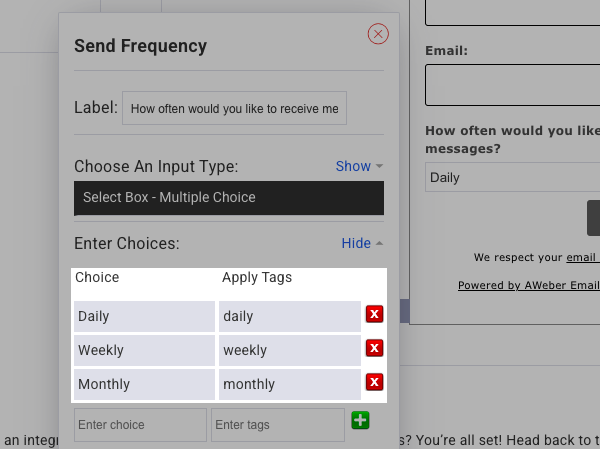The image size is (600, 449).
Task: Open the Powered by AWeber Email link
Action: click(528, 286)
